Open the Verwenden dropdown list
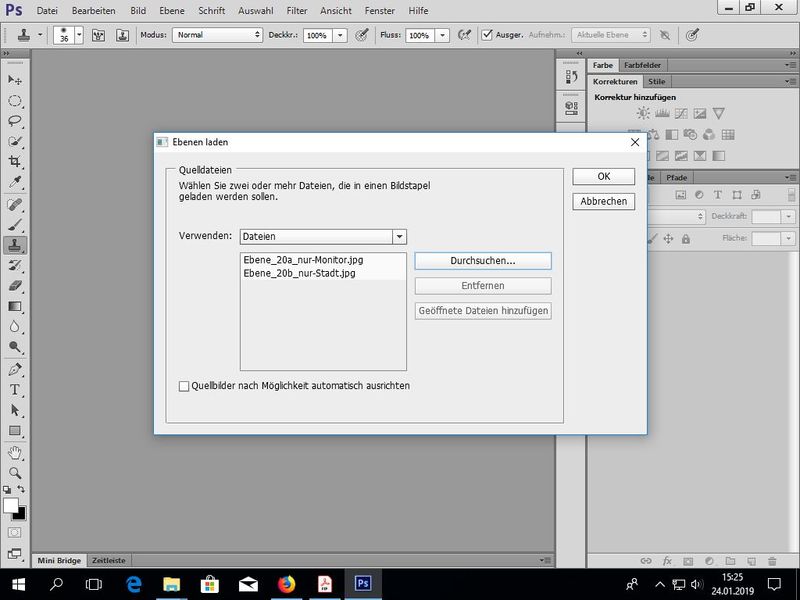 [399, 237]
